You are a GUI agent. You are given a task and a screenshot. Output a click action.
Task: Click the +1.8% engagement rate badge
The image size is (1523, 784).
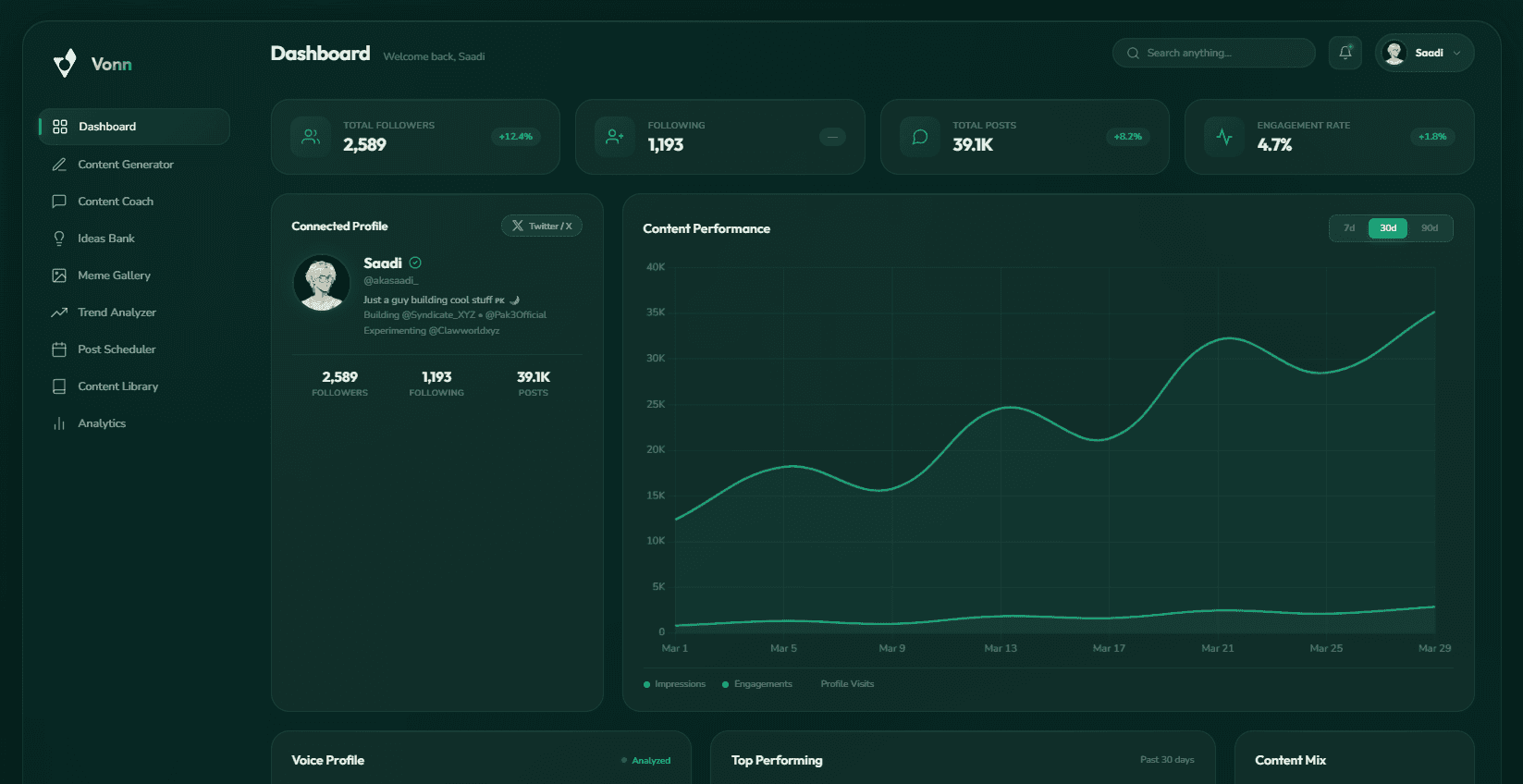(1432, 137)
